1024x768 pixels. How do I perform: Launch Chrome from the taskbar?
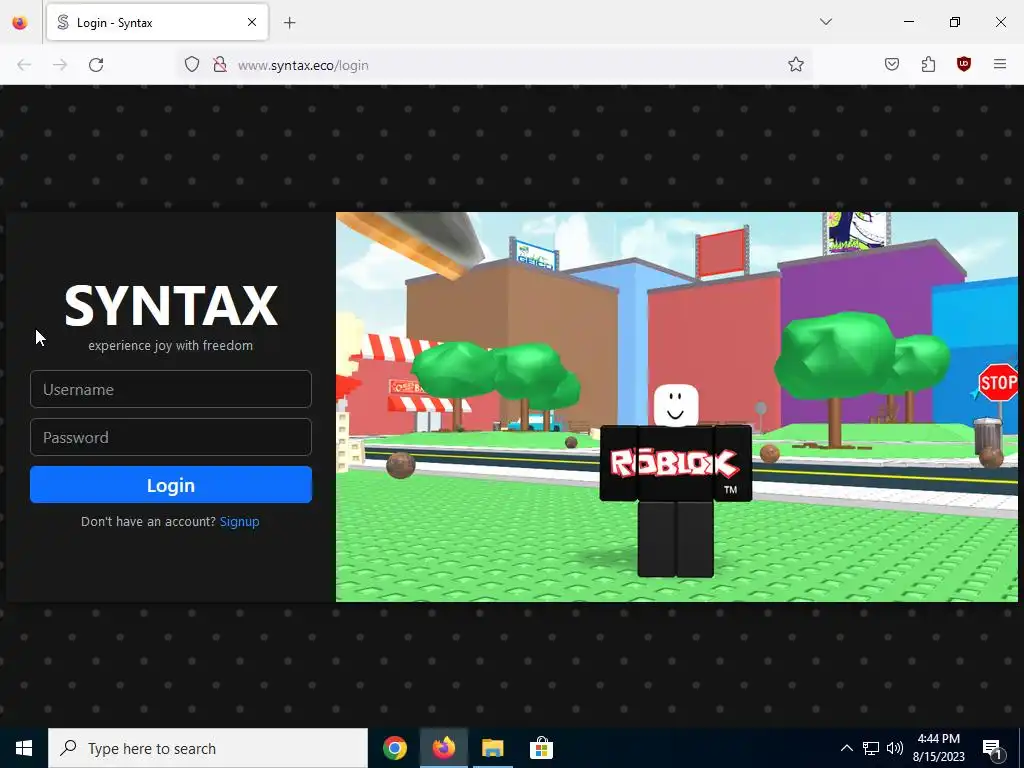(395, 748)
